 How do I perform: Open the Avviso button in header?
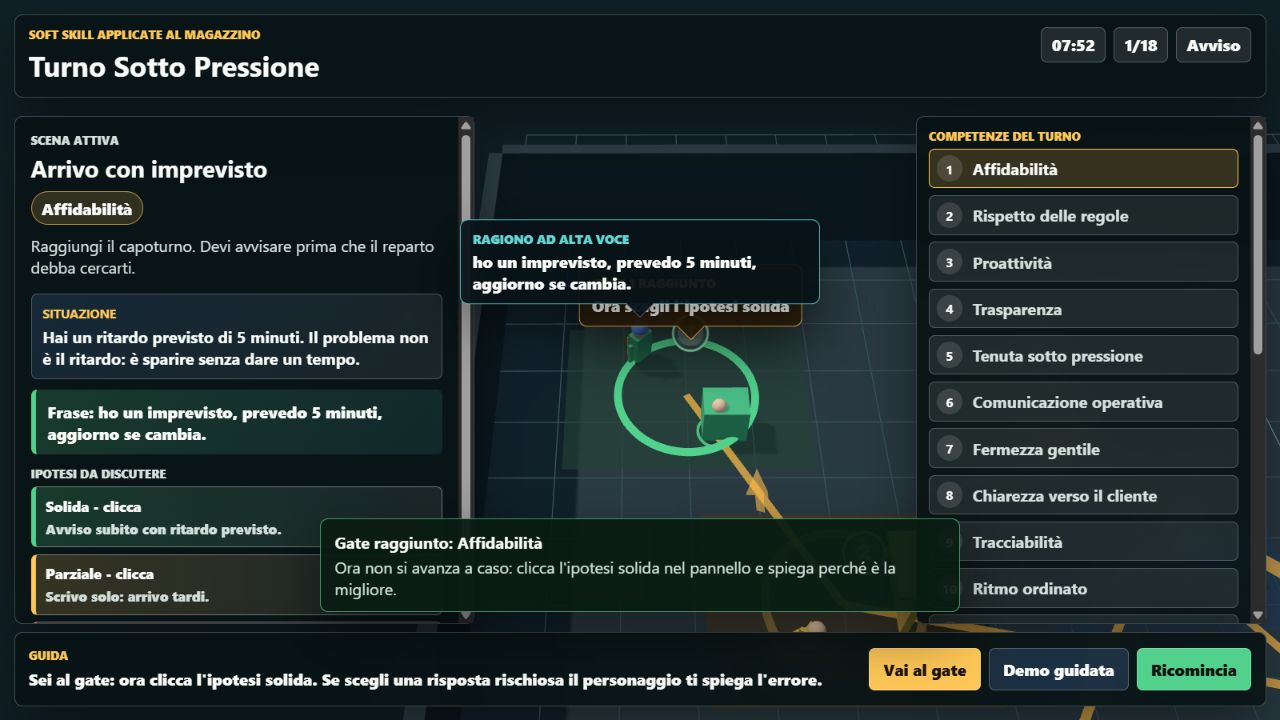[x=1213, y=45]
